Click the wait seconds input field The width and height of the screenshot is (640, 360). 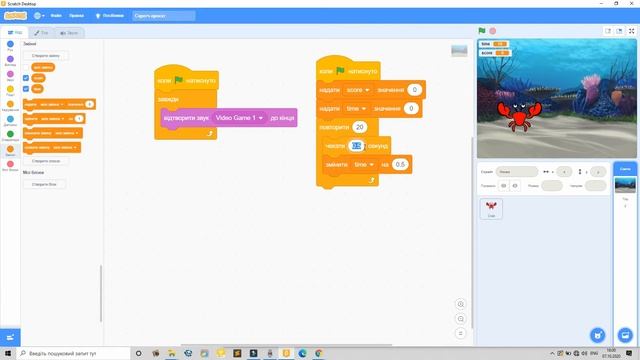point(357,146)
